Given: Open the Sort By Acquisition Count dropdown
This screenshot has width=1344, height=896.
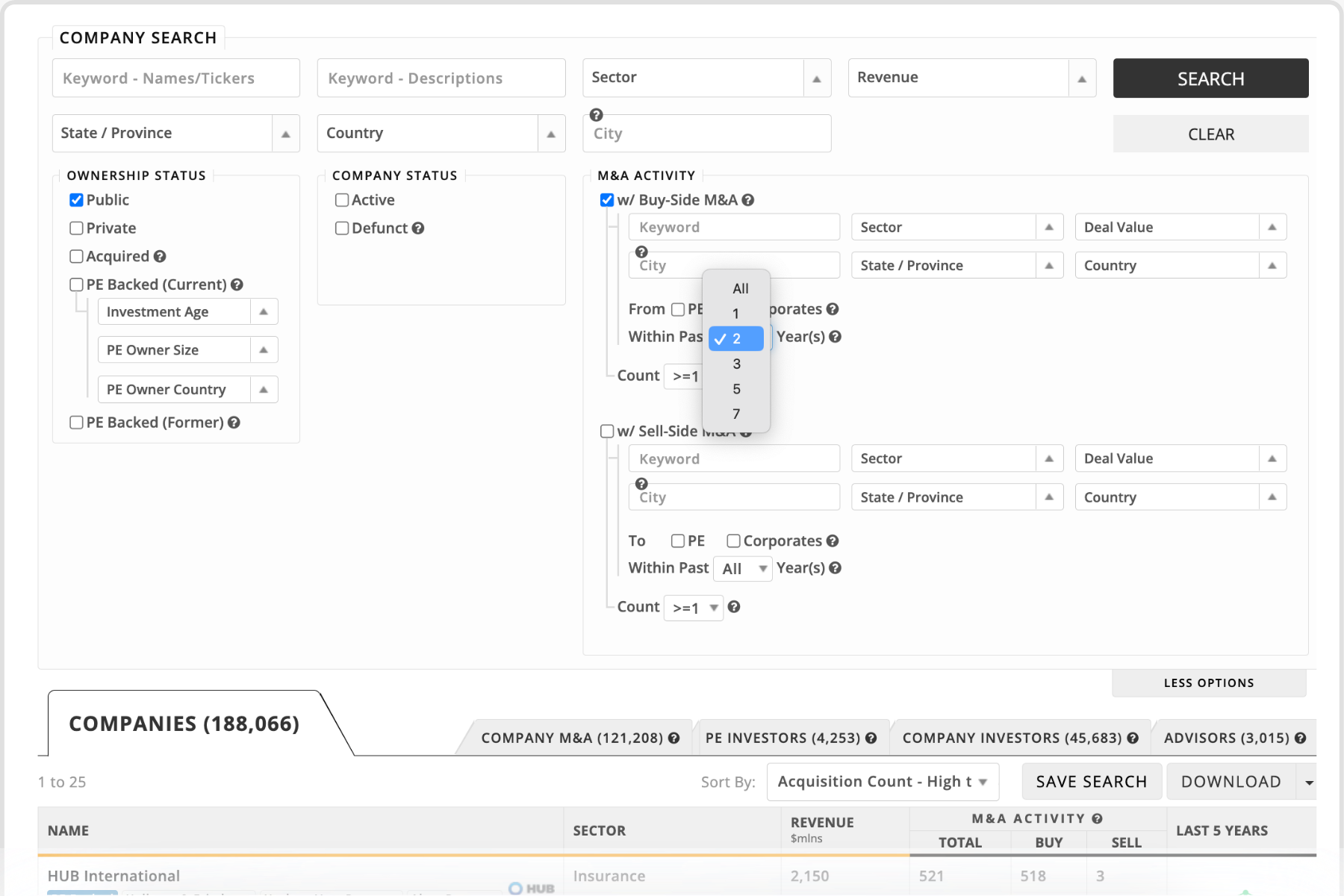Looking at the screenshot, I should [882, 782].
